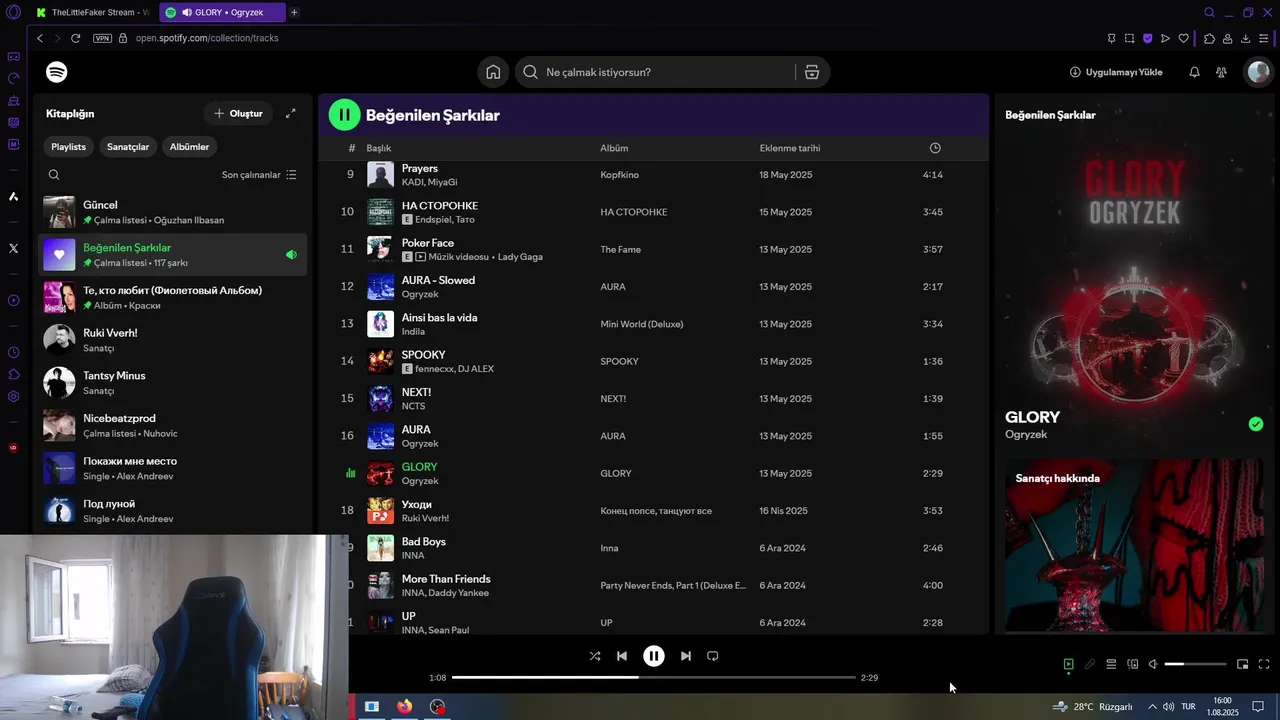Open Opera downloads icon

[x=1245, y=38]
